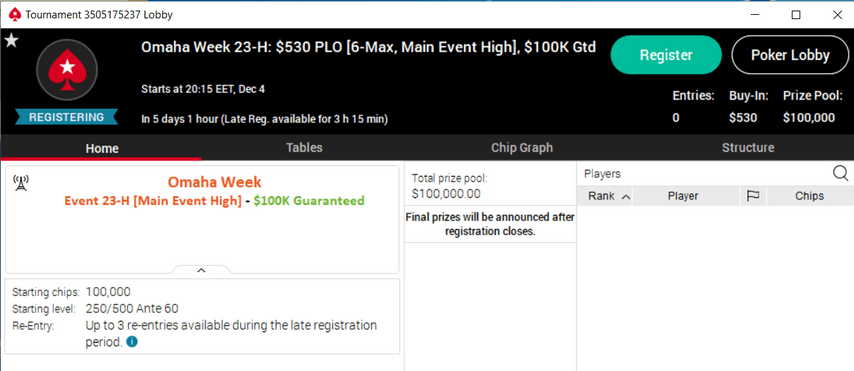Select the Structure tab
The width and height of the screenshot is (854, 371).
[x=748, y=148]
